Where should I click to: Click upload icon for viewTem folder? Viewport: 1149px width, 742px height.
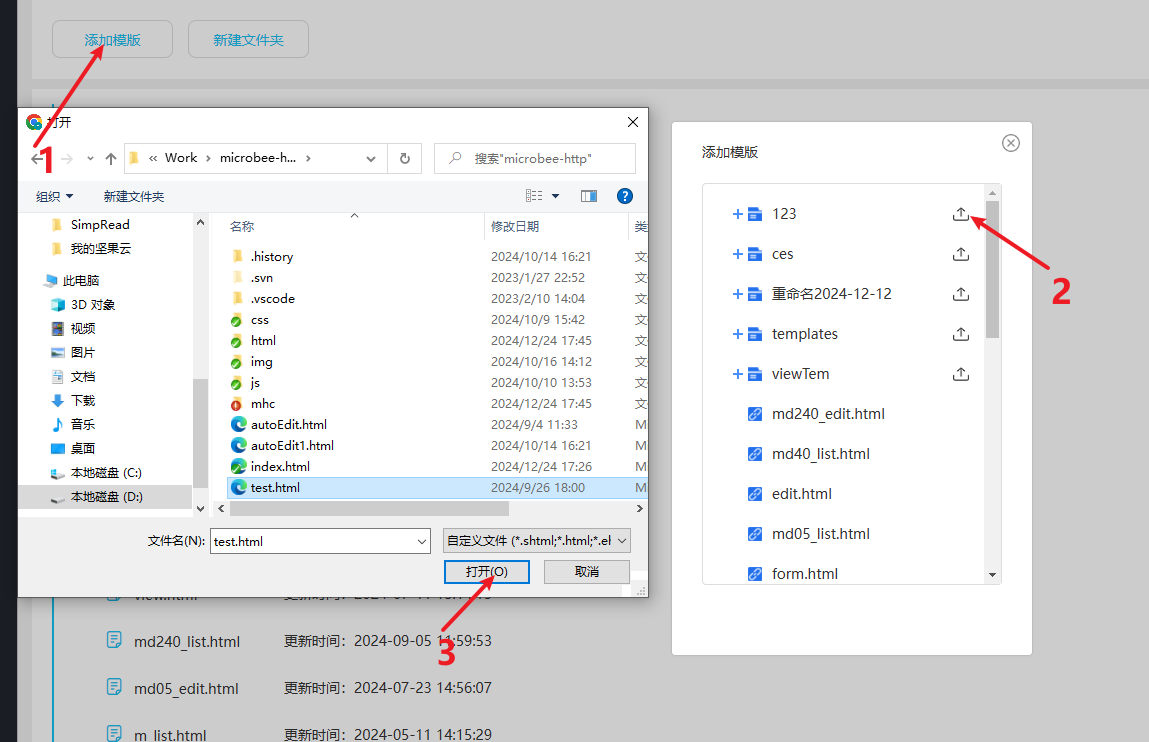coord(960,374)
